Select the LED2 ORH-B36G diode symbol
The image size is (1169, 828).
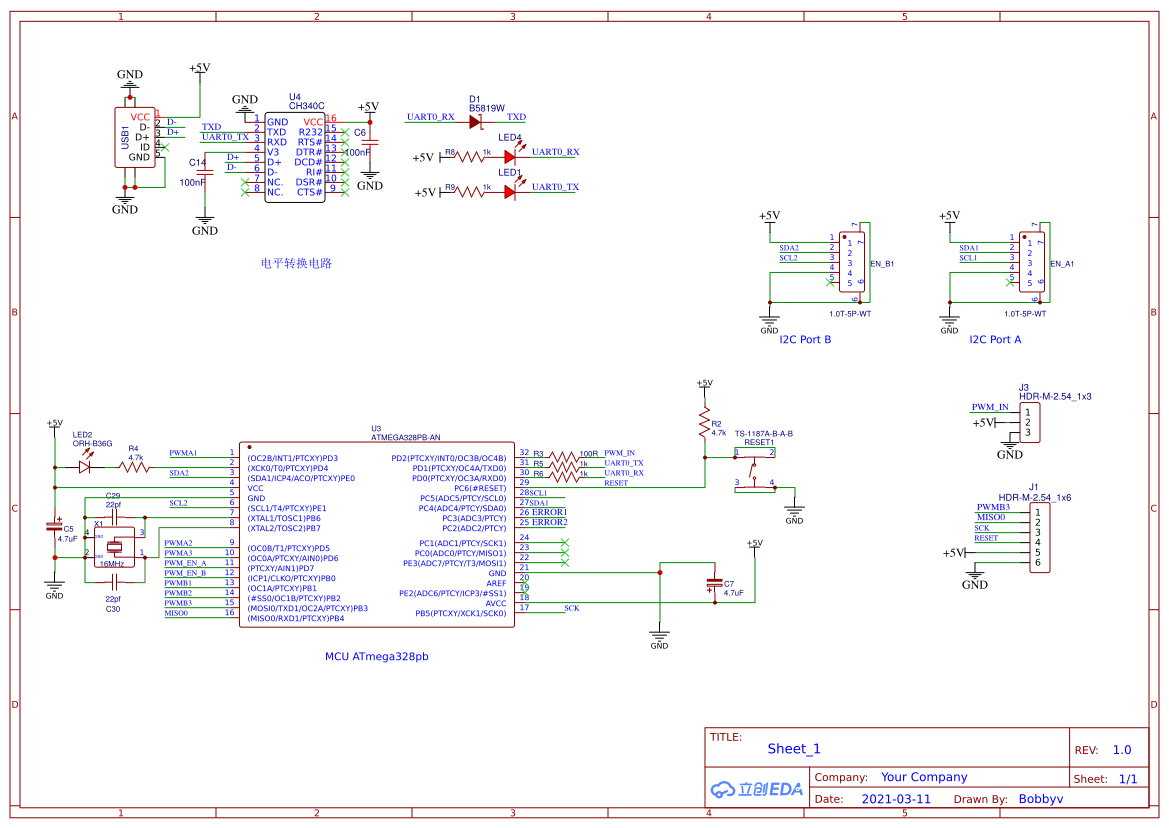tap(85, 466)
